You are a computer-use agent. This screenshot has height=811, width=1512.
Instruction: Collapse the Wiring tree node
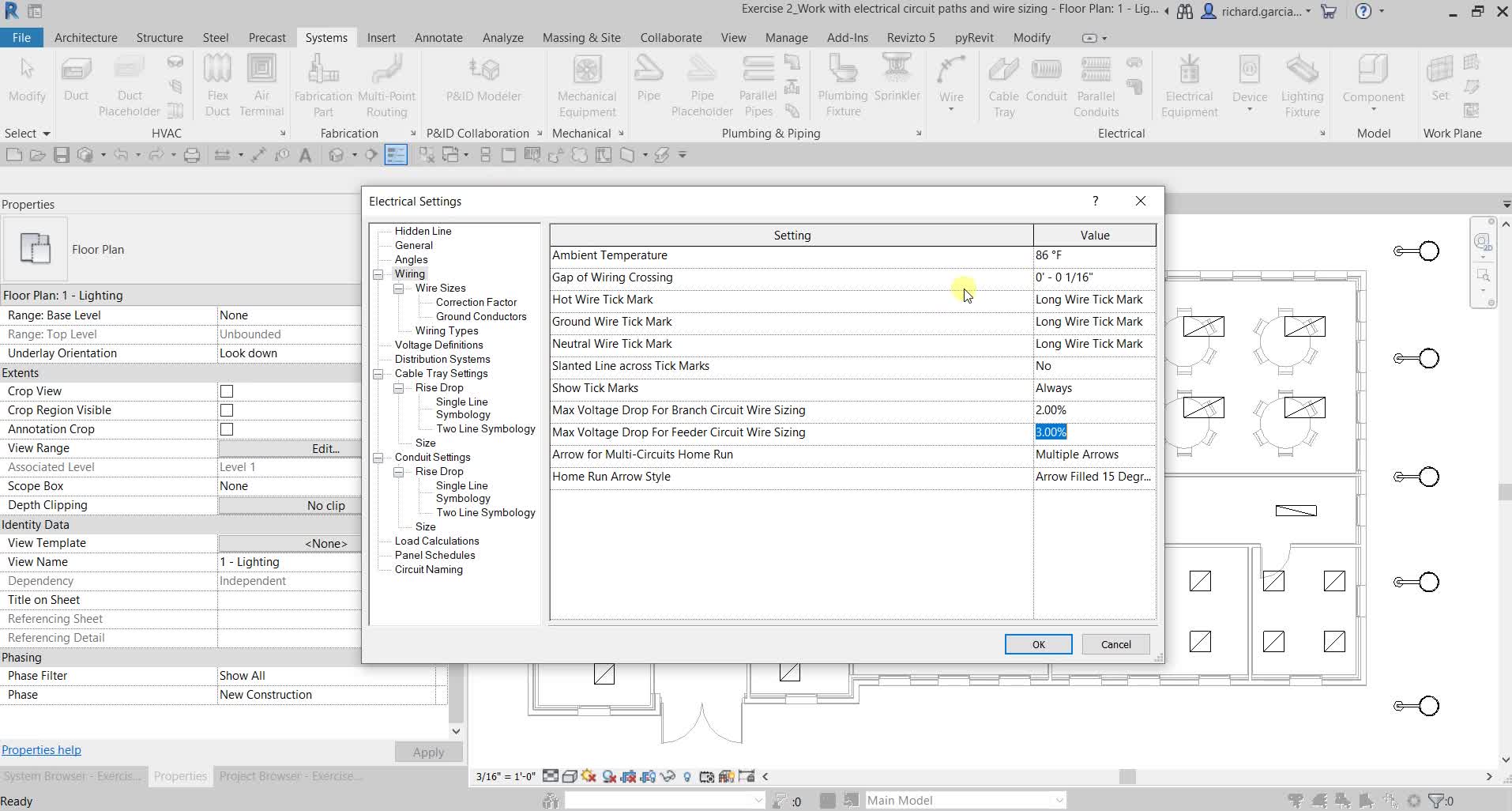tap(380, 274)
